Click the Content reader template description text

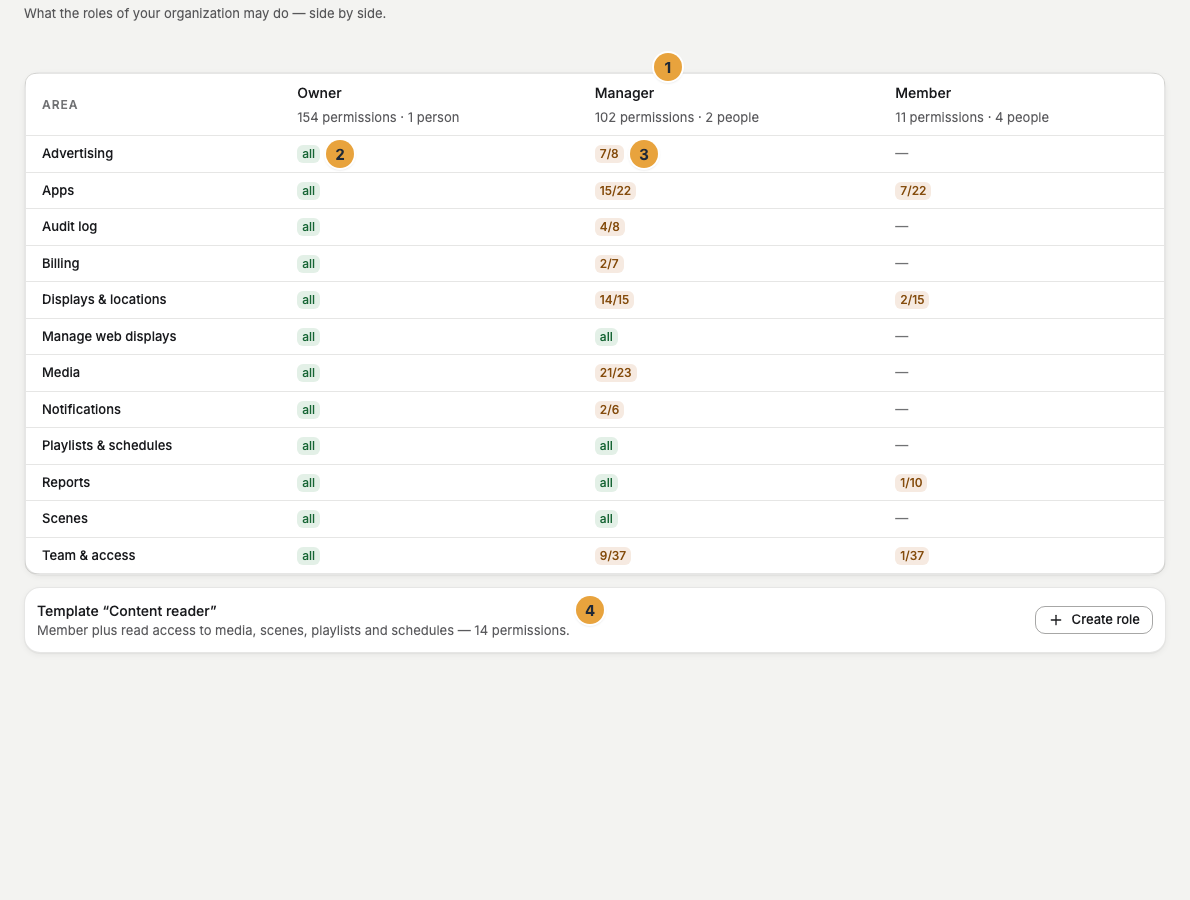303,631
